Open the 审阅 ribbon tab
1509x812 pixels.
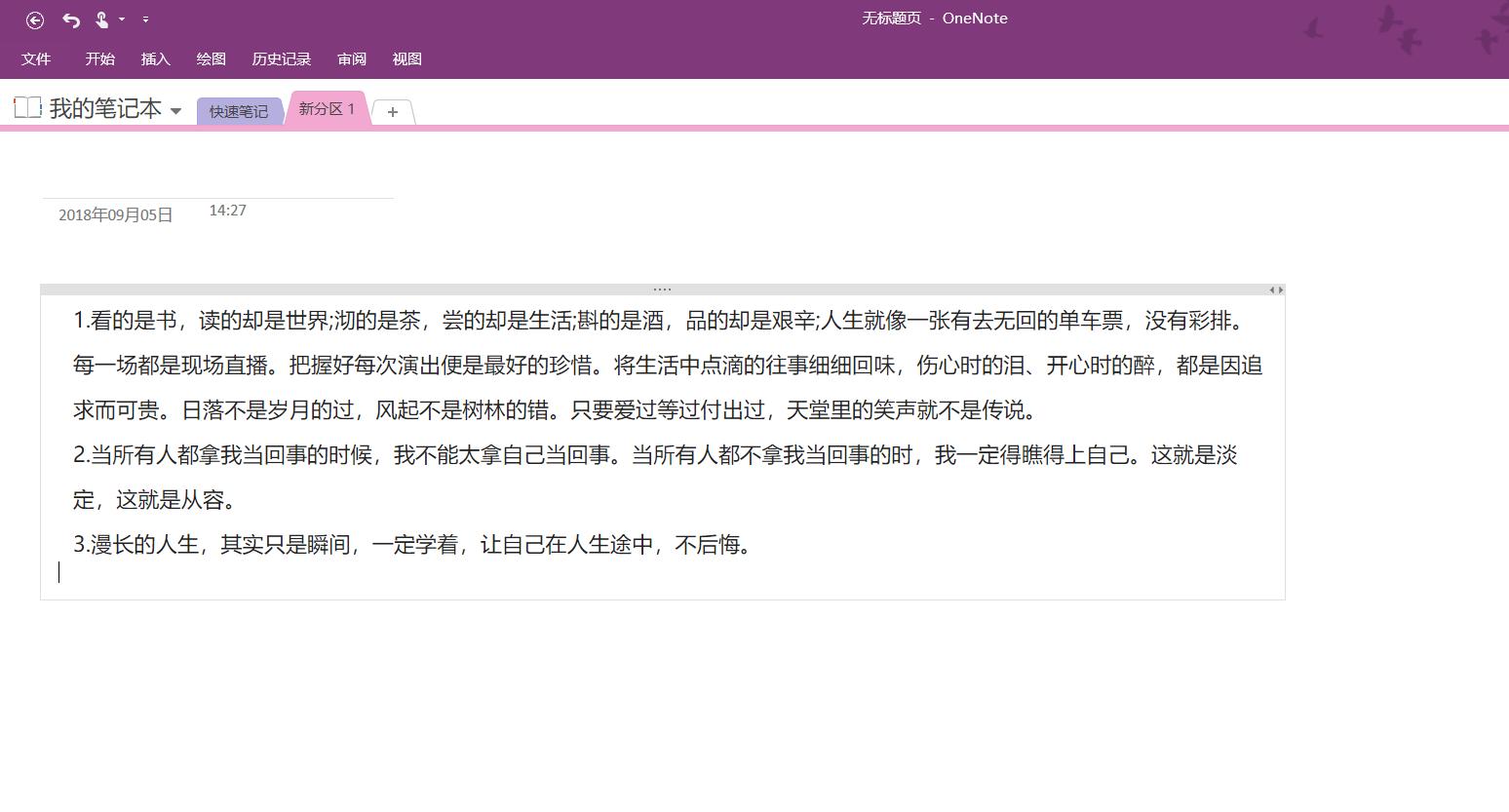351,58
